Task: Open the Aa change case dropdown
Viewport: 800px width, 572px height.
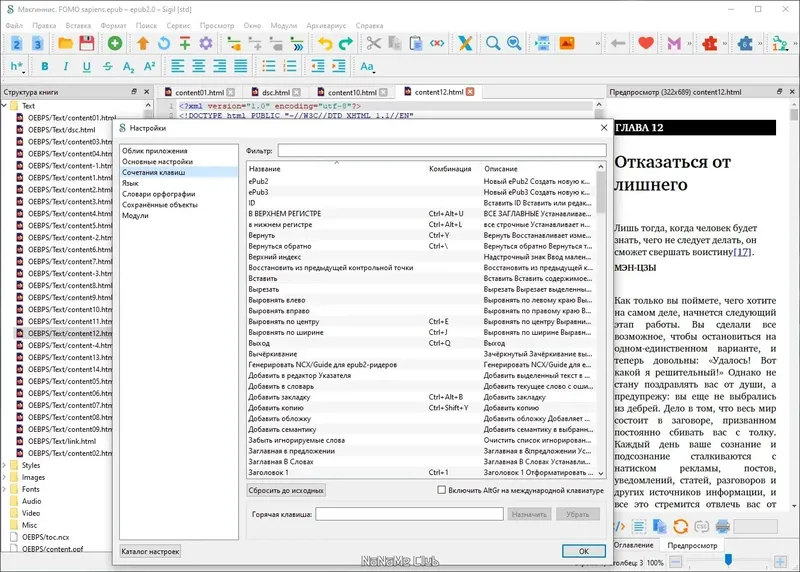Action: click(x=367, y=66)
